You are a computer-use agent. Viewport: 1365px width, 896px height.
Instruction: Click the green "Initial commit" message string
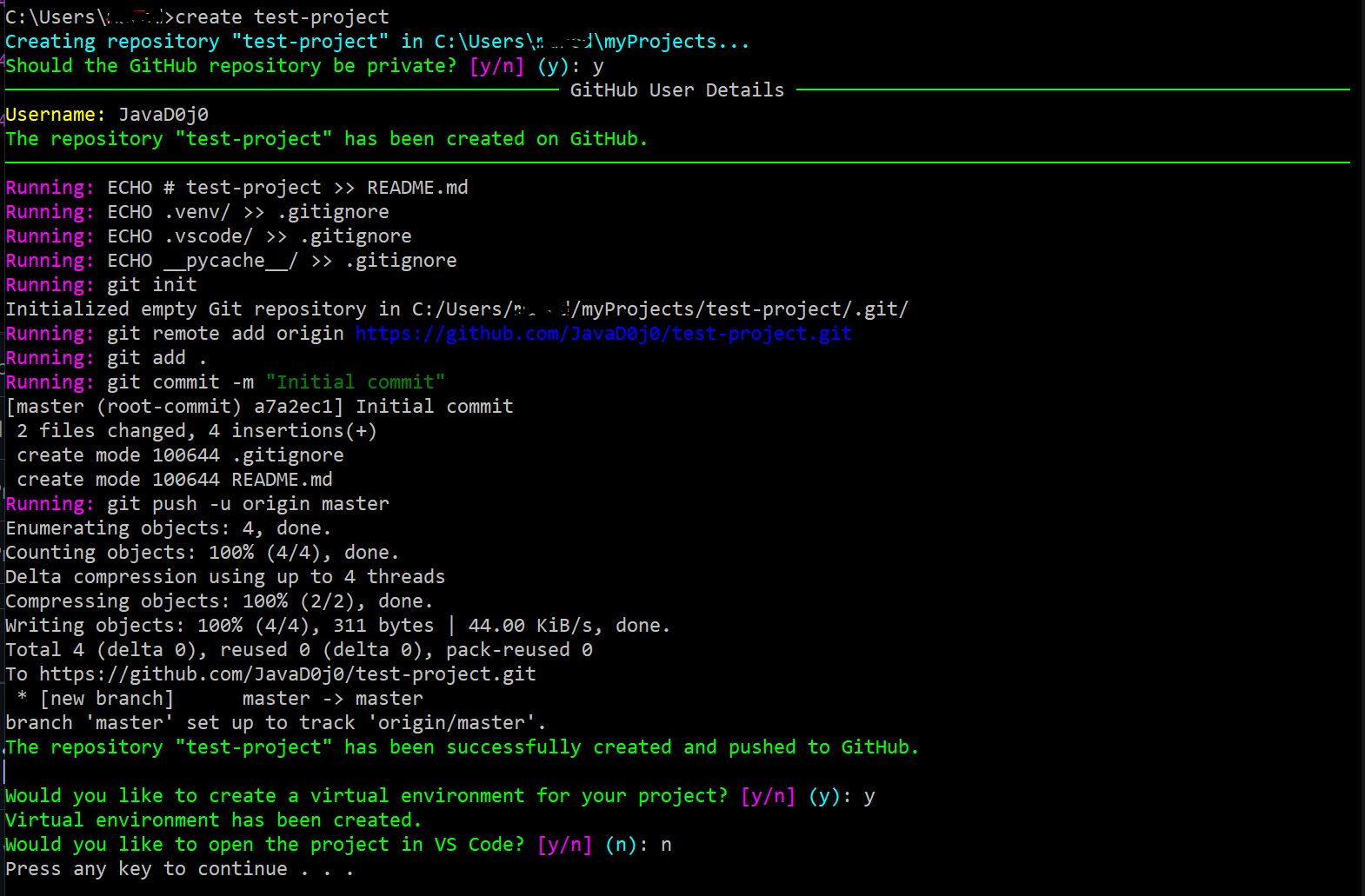point(356,382)
